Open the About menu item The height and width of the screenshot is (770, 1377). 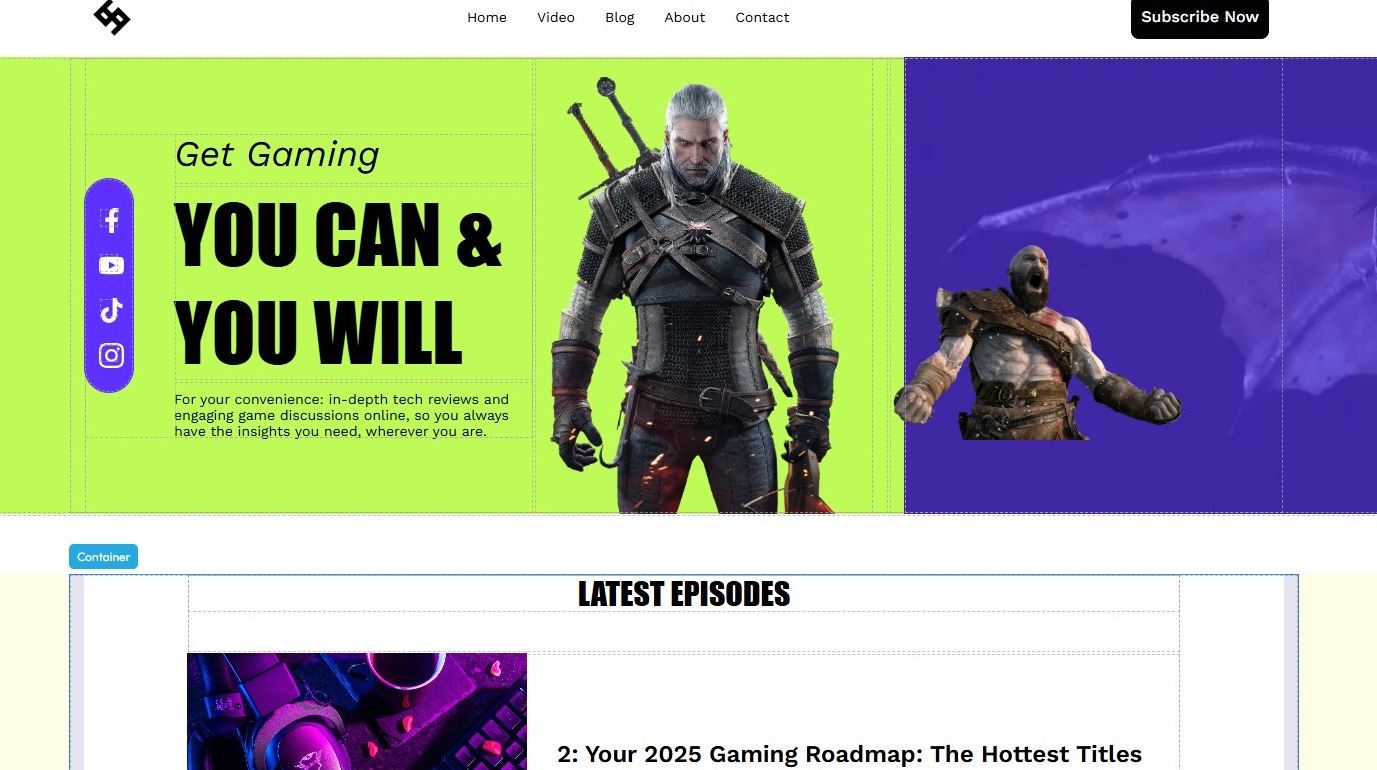coord(685,17)
